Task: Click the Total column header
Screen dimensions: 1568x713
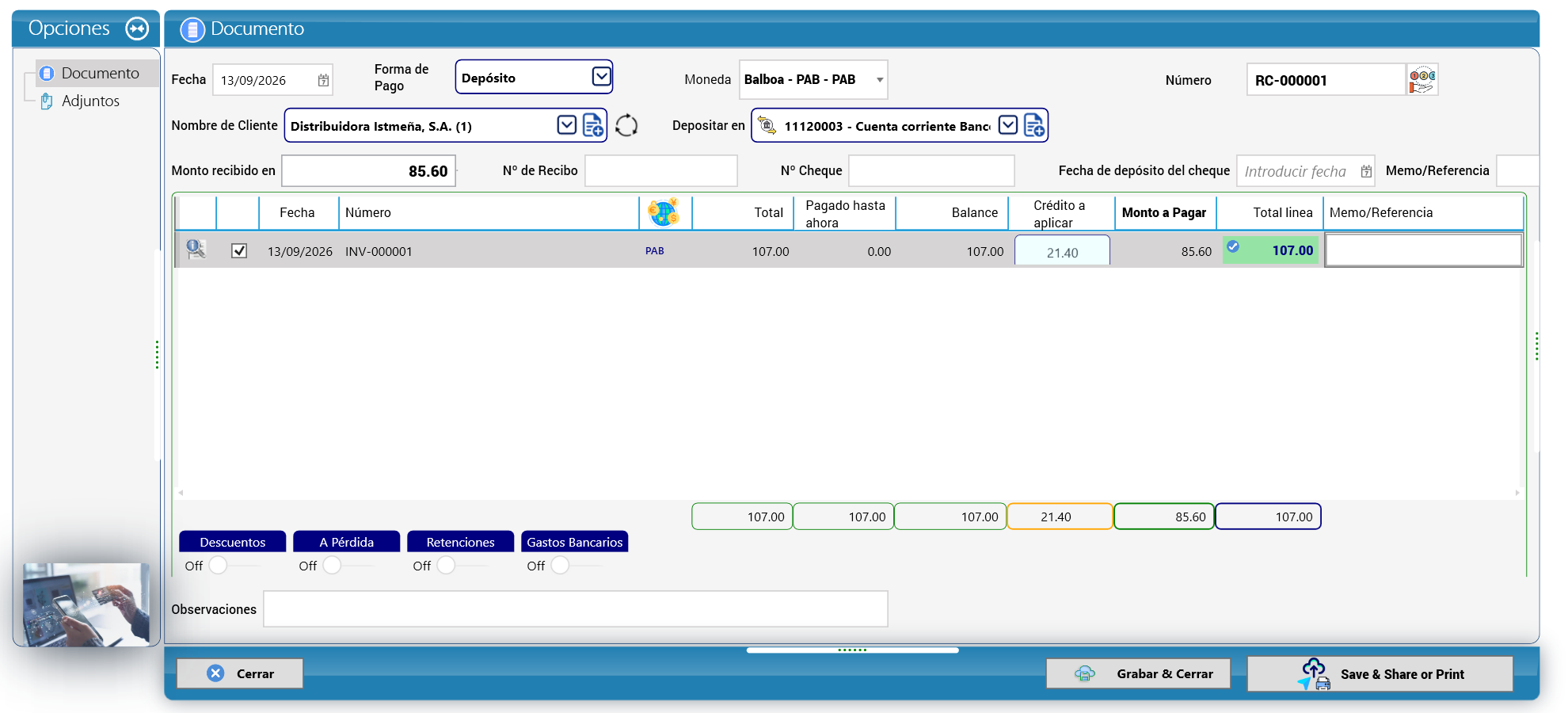Action: point(743,212)
